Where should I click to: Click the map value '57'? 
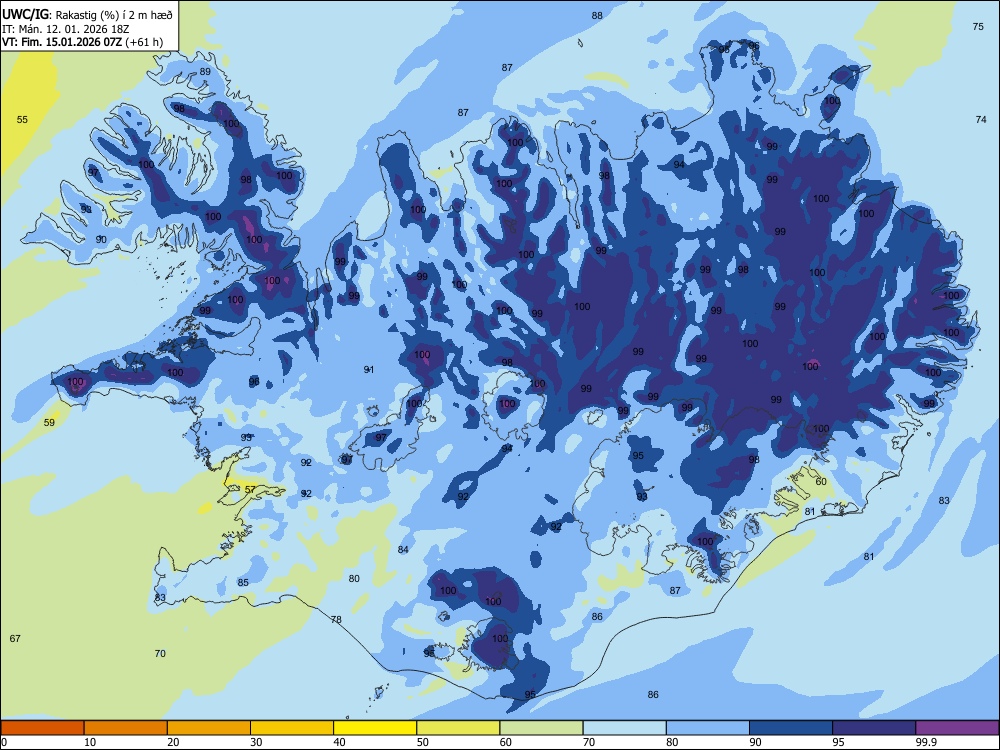pos(250,489)
